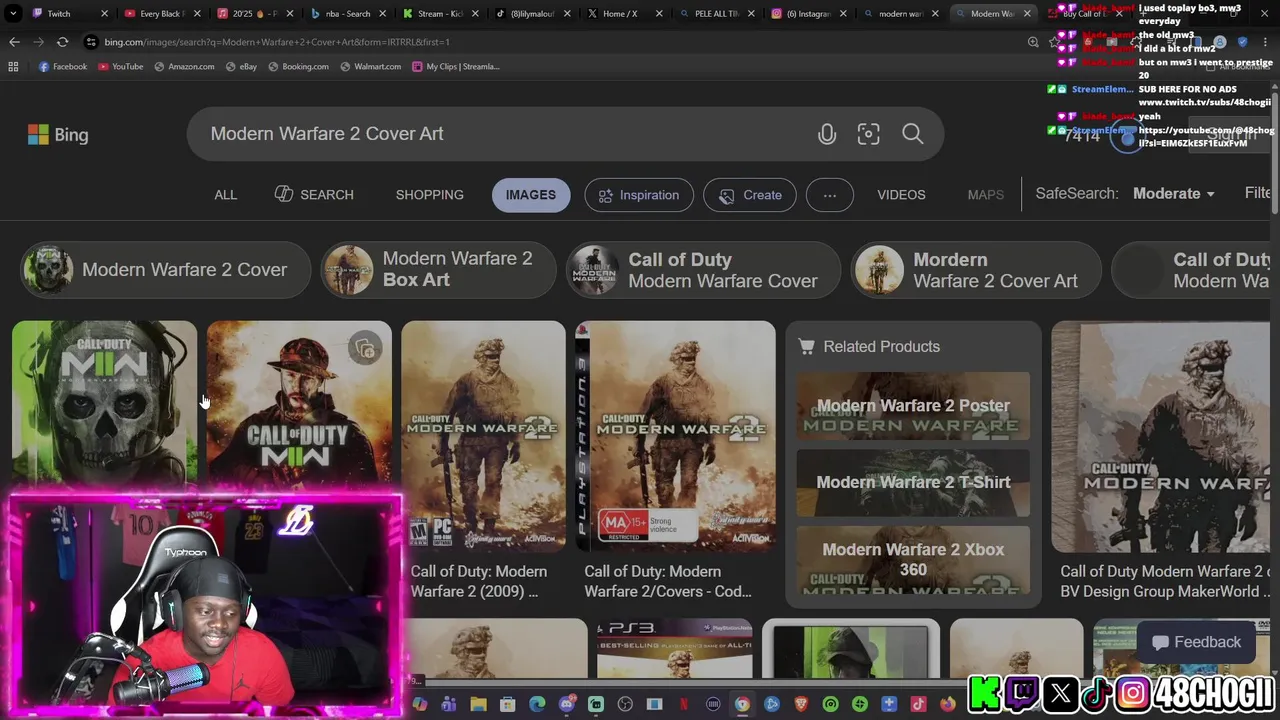This screenshot has width=1280, height=720.
Task: Select Mordern Warfare 2 Cover Art chip
Action: (976, 270)
